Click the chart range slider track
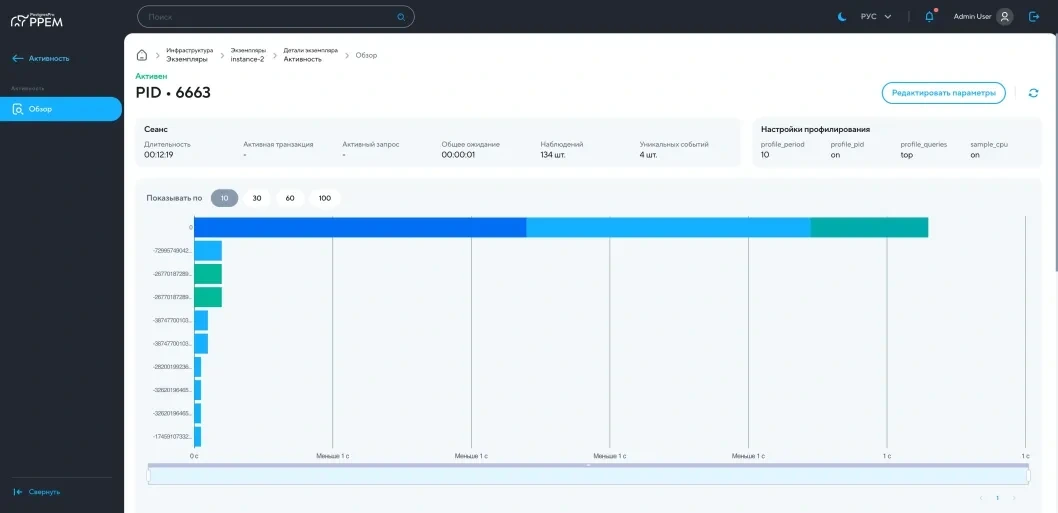Screen dimensions: 1058x513 (x=589, y=476)
